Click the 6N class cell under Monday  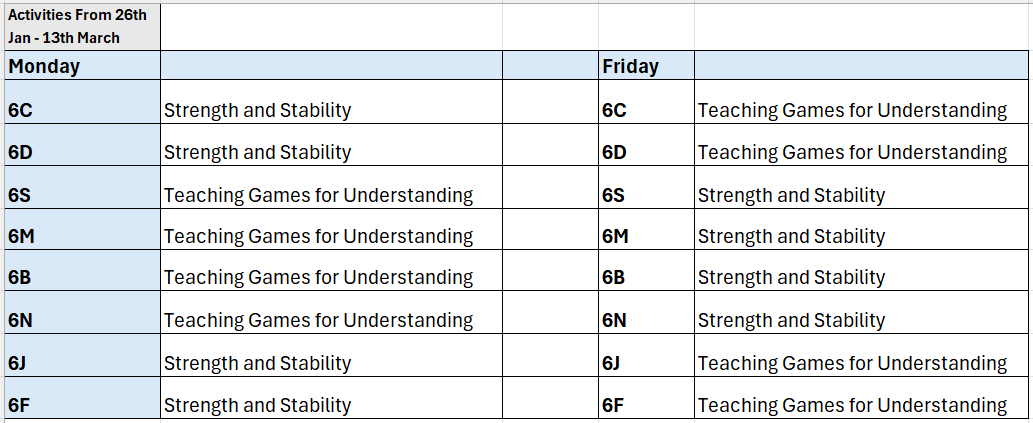80,320
